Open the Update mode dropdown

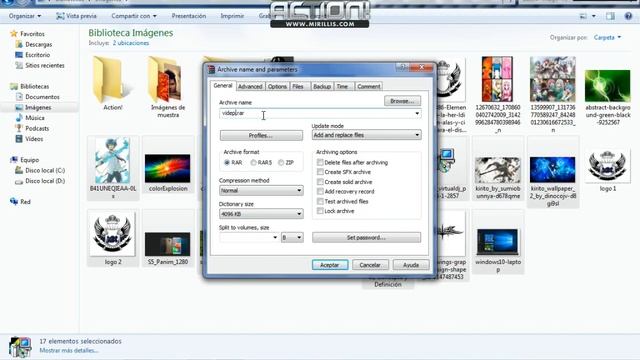(x=367, y=135)
